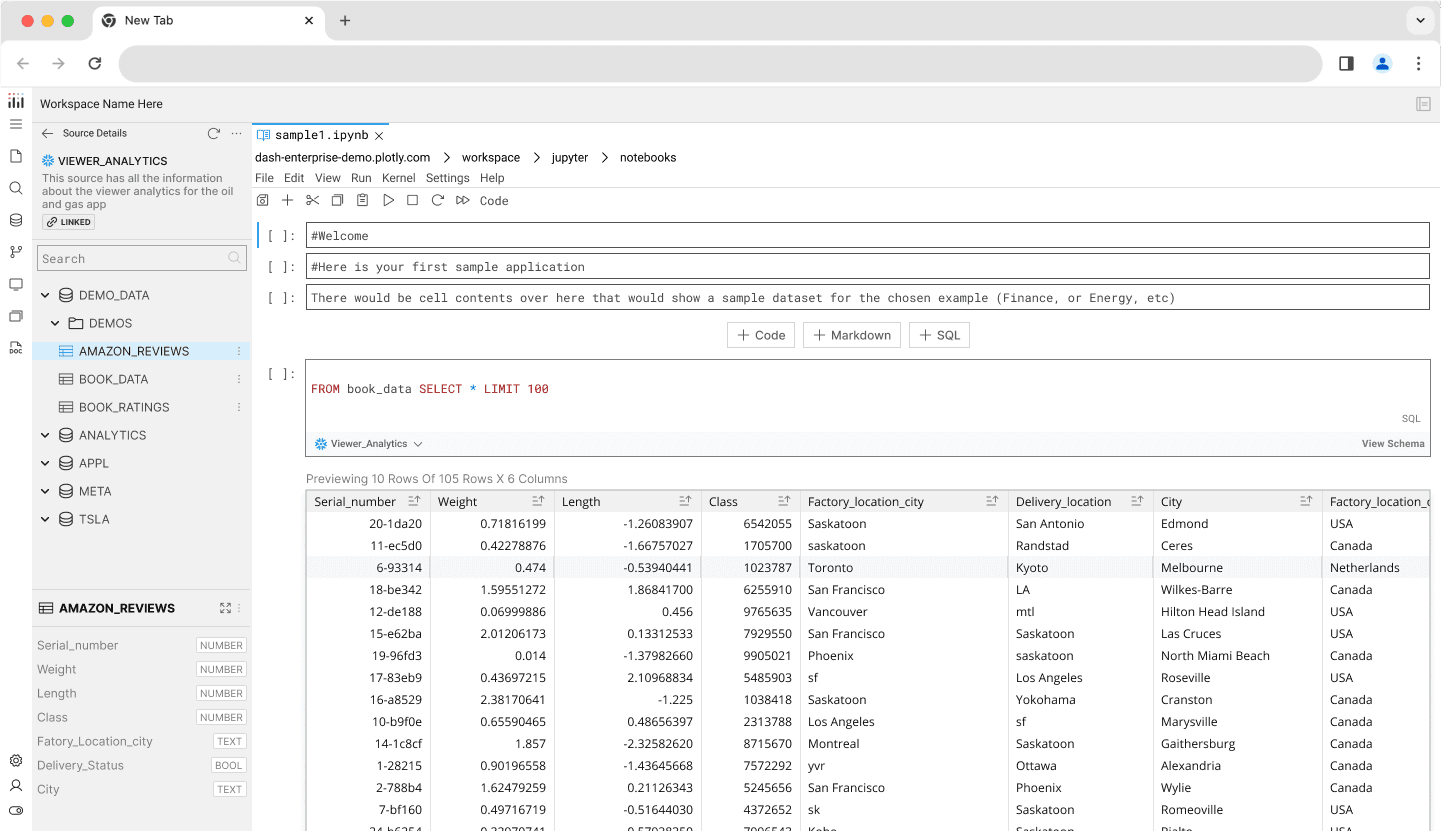Focus the source Search field
This screenshot has width=1441, height=831.
141,258
